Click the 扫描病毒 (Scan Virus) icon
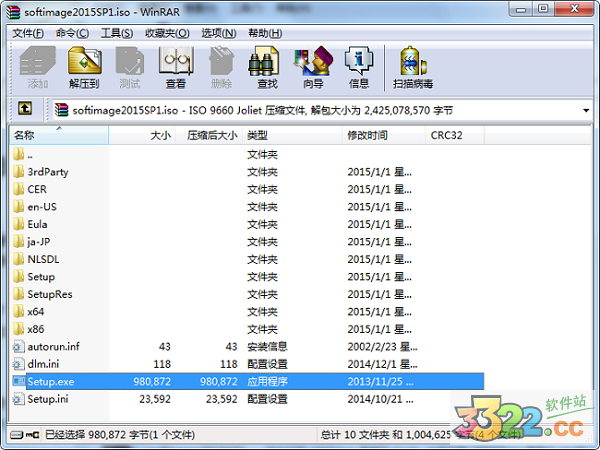The height and width of the screenshot is (450, 600). (x=413, y=61)
